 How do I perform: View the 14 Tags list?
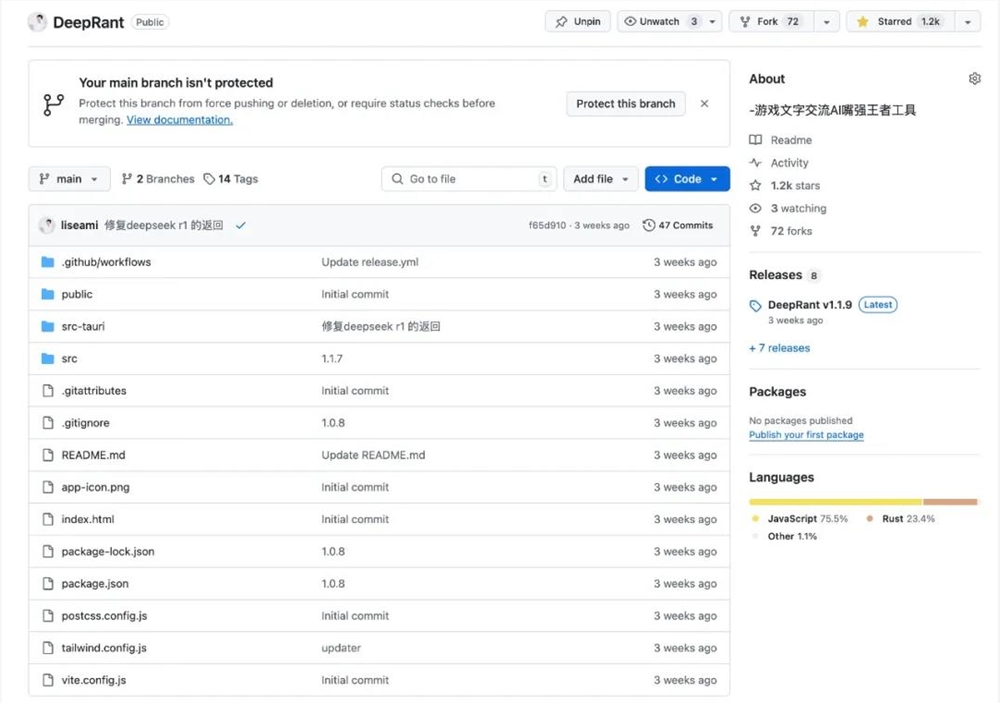pyautogui.click(x=231, y=179)
